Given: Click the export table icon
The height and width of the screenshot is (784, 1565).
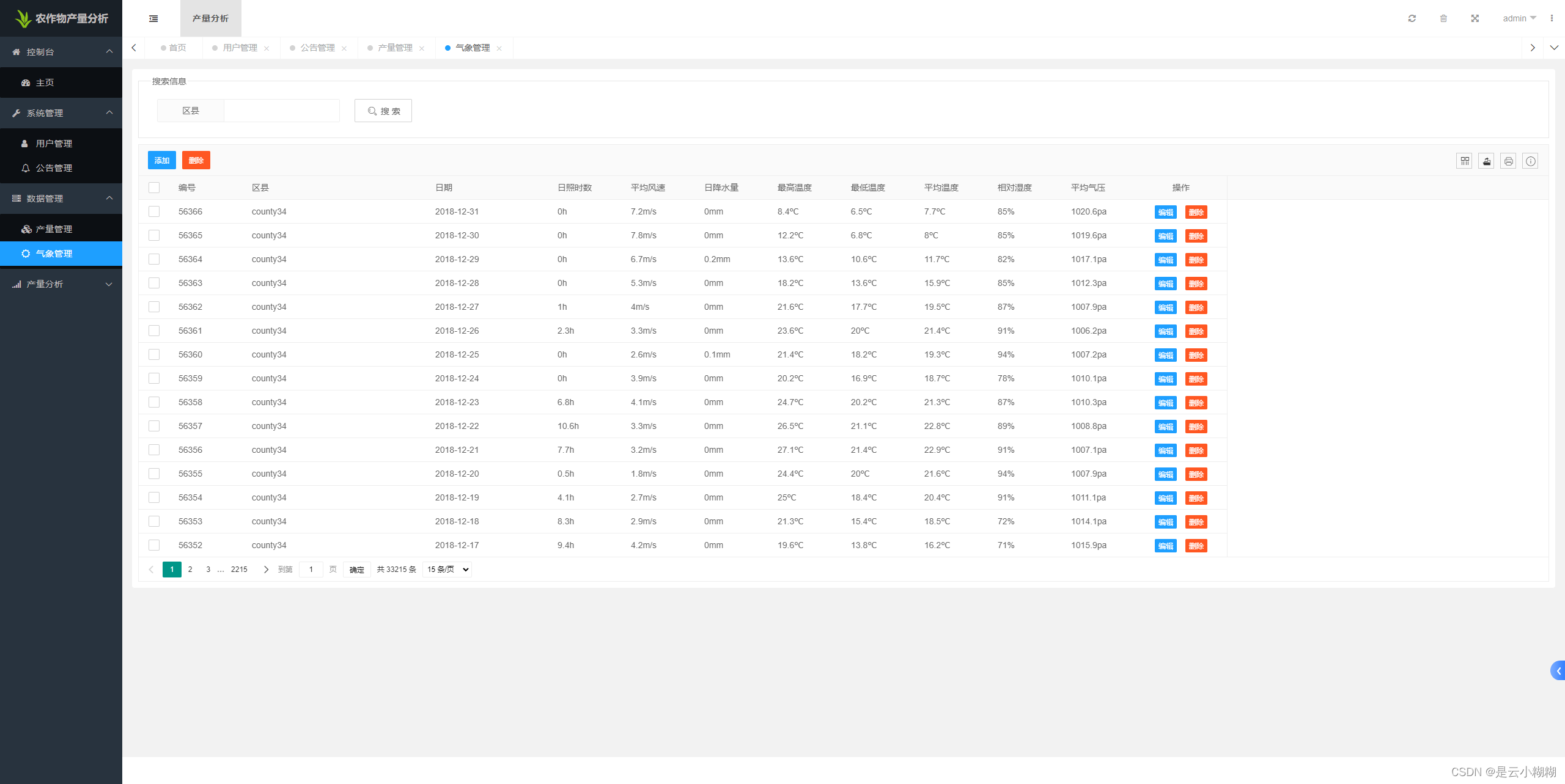Looking at the screenshot, I should pos(1486,161).
